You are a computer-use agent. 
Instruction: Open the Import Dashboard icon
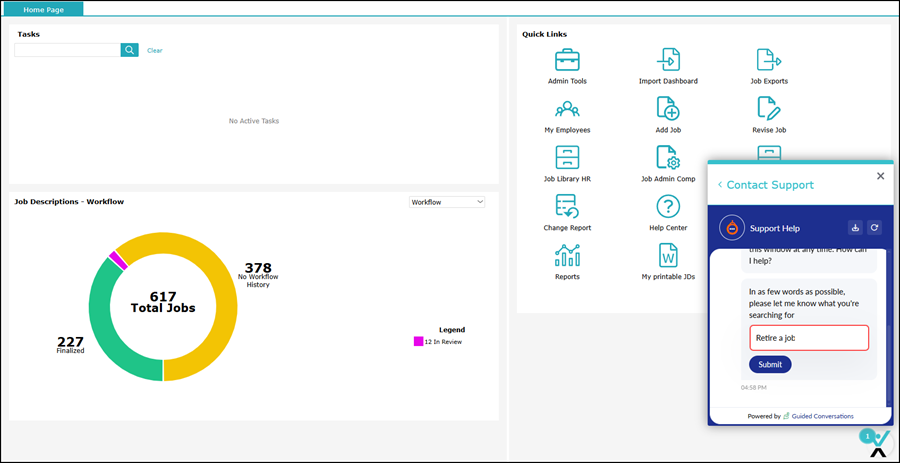[x=667, y=60]
